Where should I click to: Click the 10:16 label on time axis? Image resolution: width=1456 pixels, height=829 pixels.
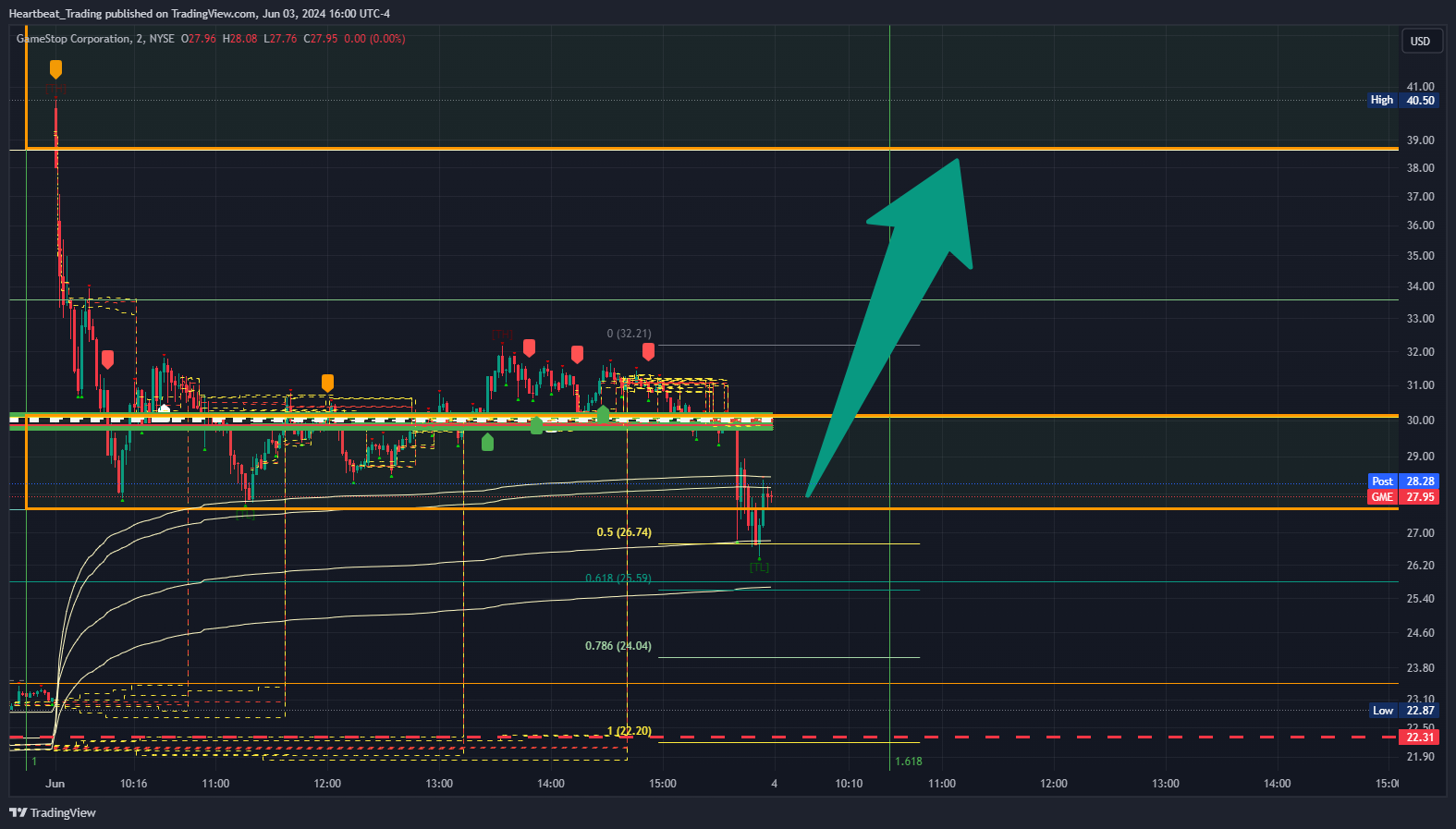pyautogui.click(x=134, y=784)
